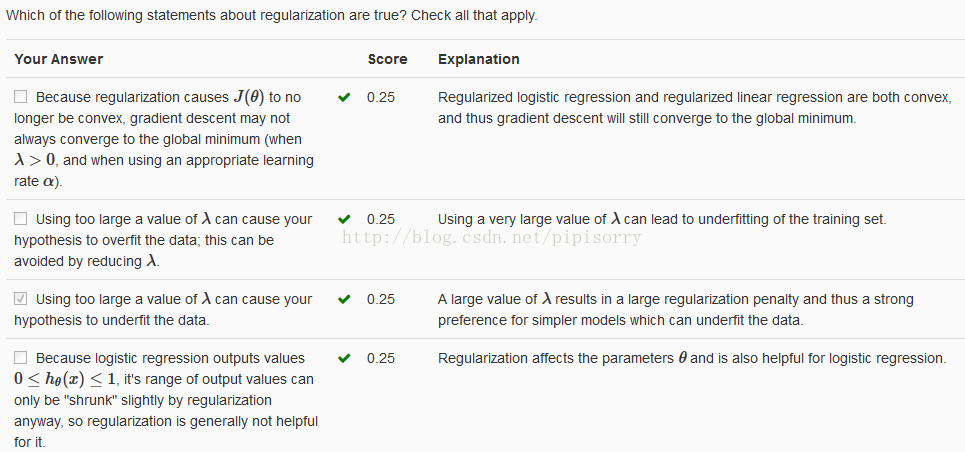This screenshot has width=965, height=452.
Task: Click the 0.25 score in the first answer row
Action: 380,98
